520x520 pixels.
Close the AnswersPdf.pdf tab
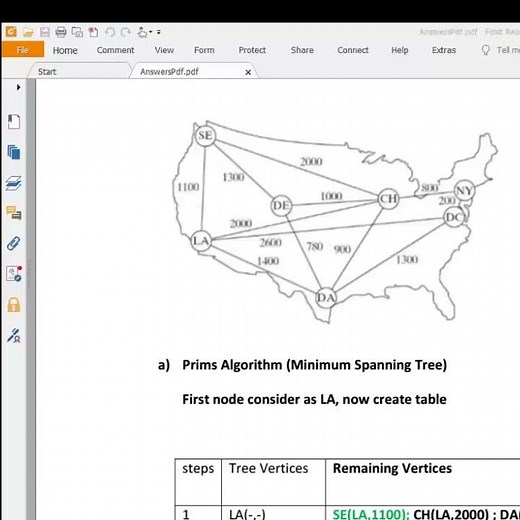pos(248,72)
